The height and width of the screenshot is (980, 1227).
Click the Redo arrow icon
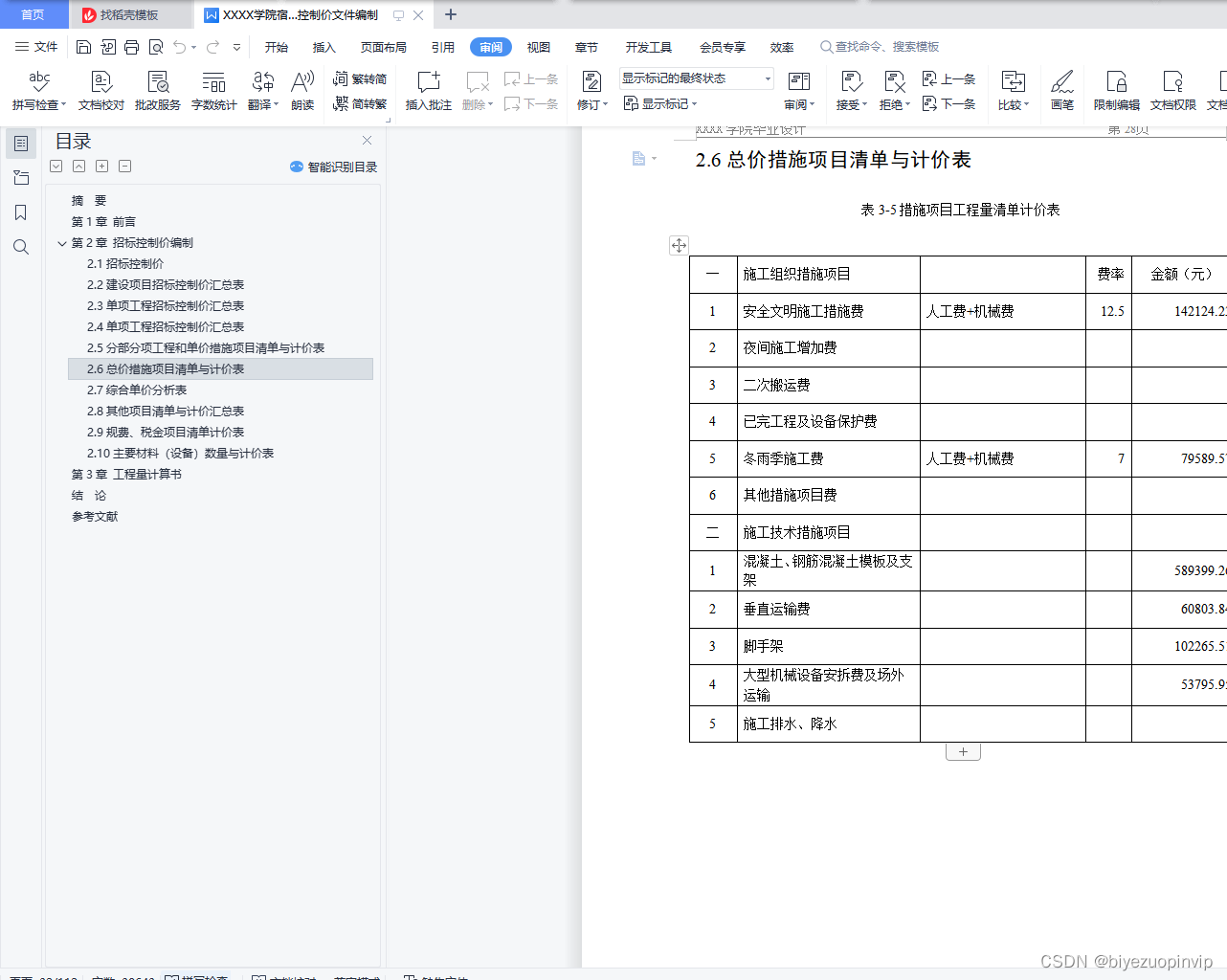(x=212, y=47)
